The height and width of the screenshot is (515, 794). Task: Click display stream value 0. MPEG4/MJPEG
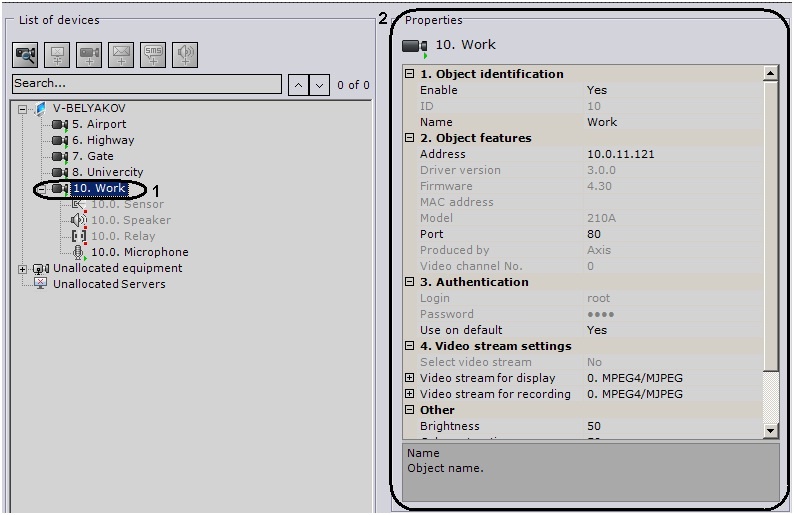635,378
